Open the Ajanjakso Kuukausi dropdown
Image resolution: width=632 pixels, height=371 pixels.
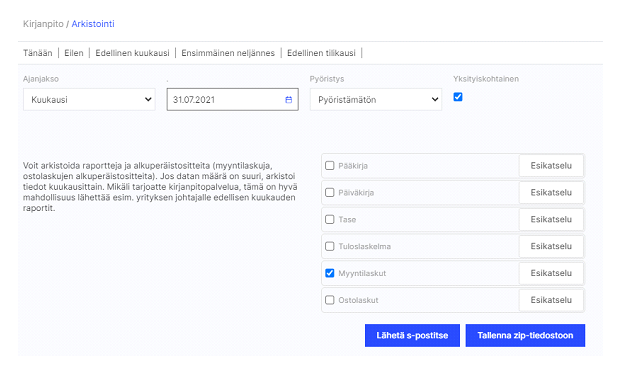89,100
